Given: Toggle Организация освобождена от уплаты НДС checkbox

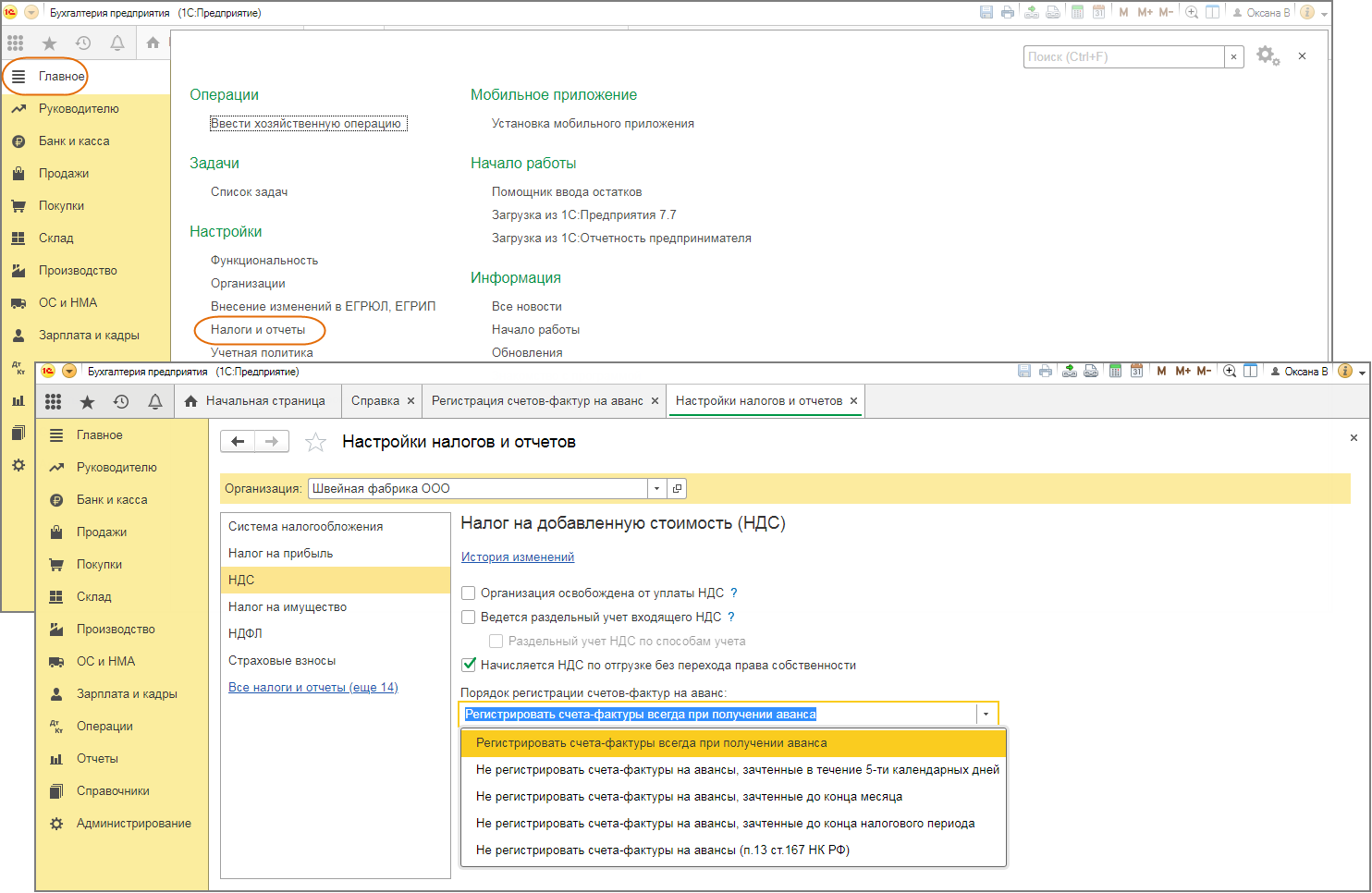Looking at the screenshot, I should (x=469, y=593).
